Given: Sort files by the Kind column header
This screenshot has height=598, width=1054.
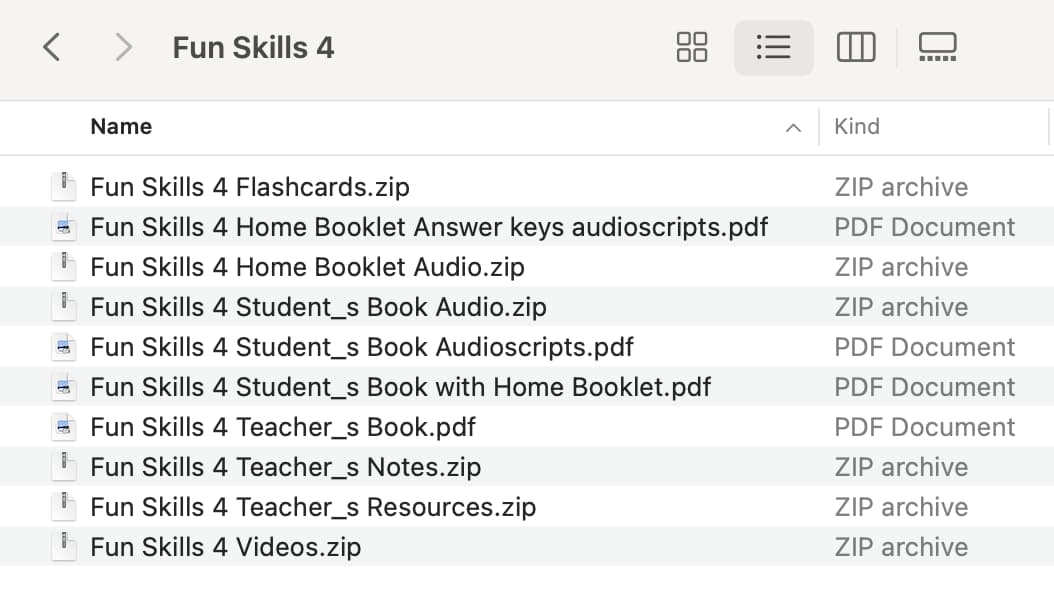Looking at the screenshot, I should (856, 126).
